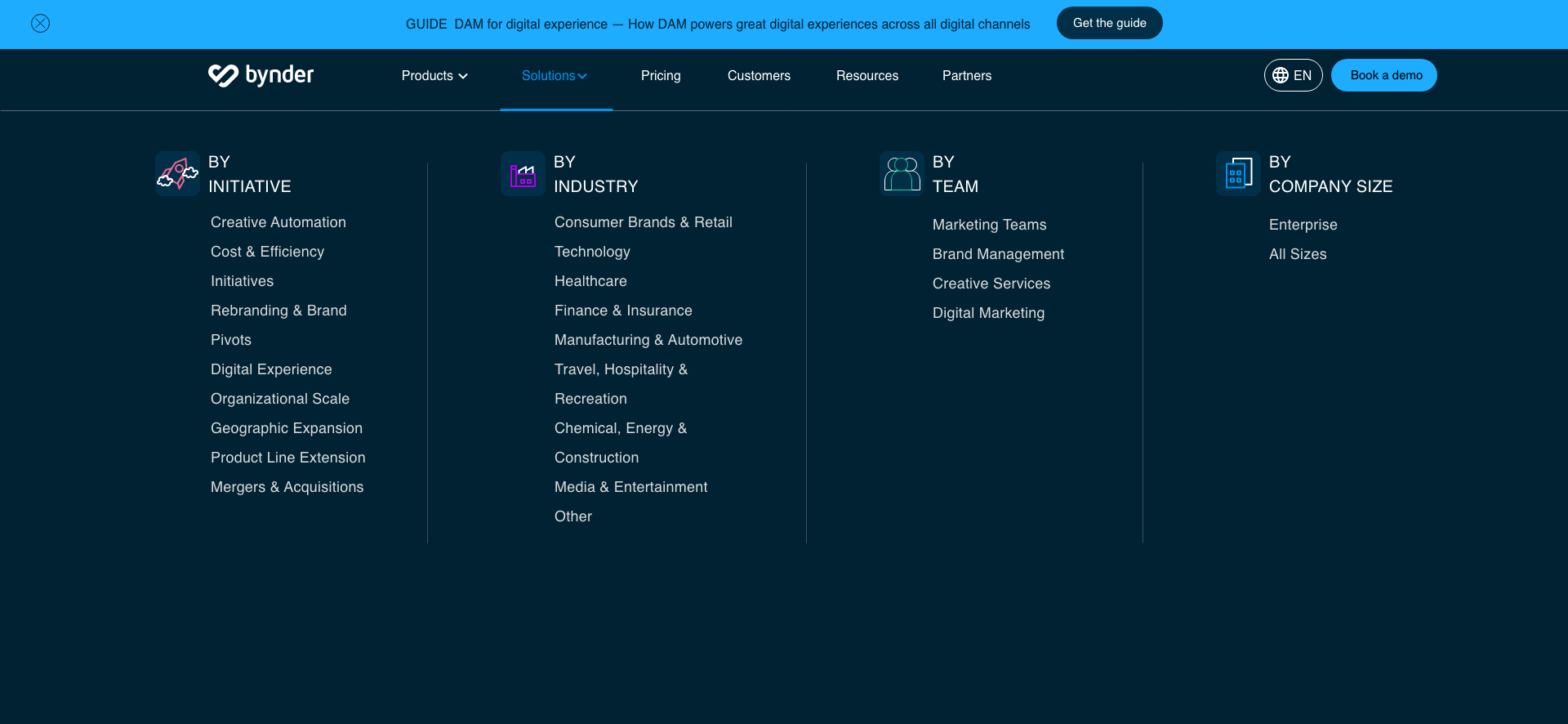
Task: Click the Book a demo button
Action: tap(1384, 75)
